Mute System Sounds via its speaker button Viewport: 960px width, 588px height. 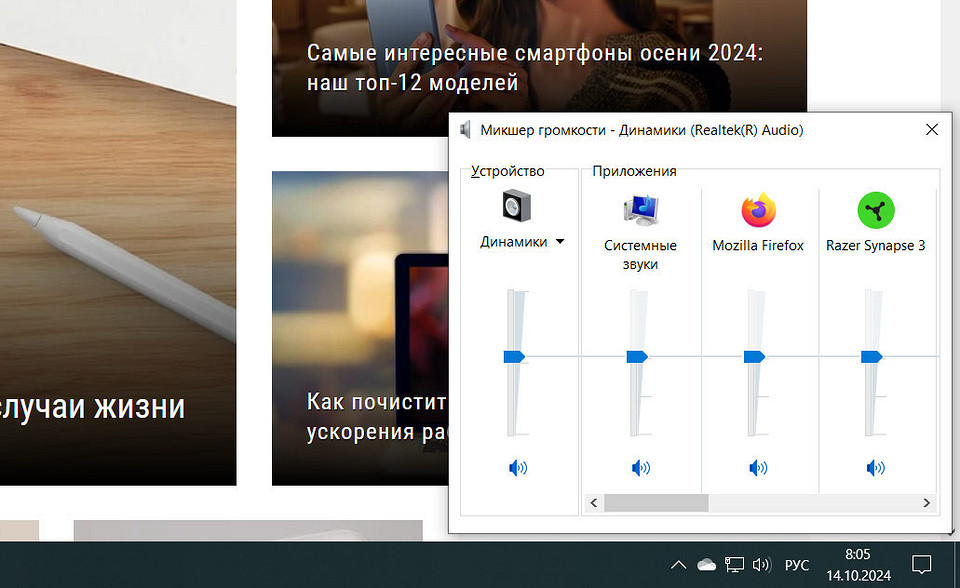[641, 467]
